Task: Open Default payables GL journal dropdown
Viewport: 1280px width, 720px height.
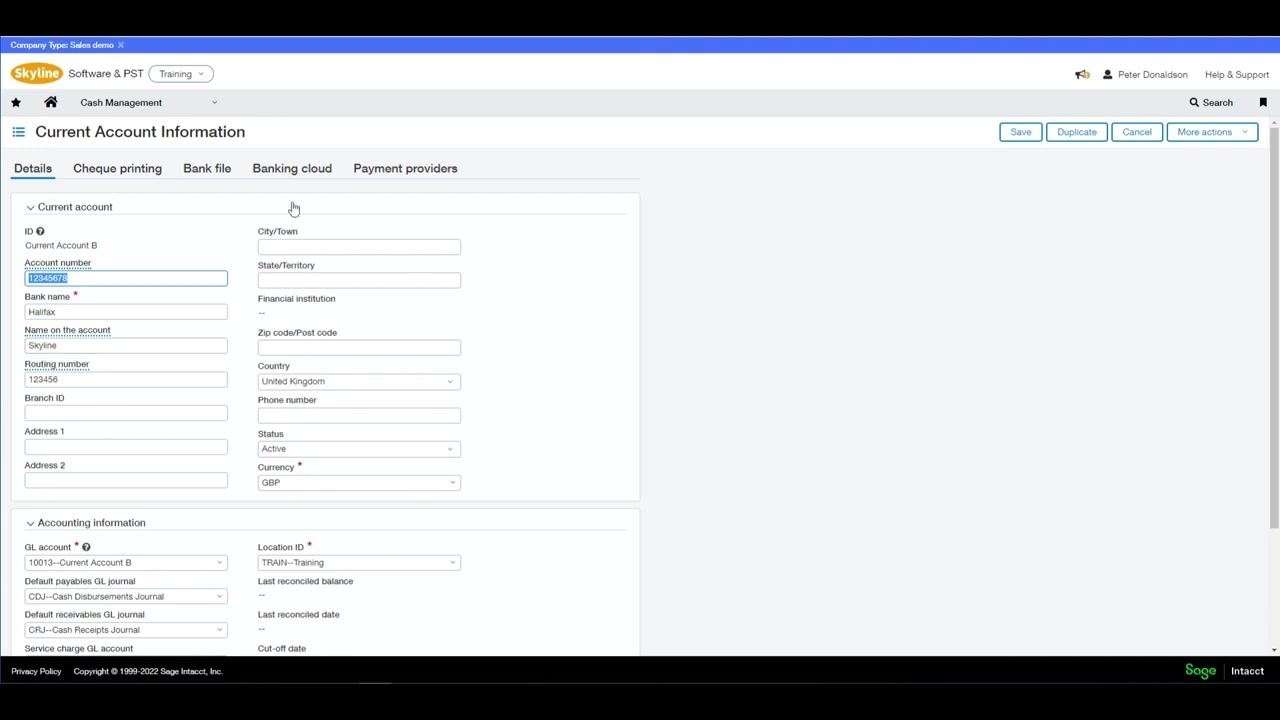Action: pyautogui.click(x=126, y=597)
